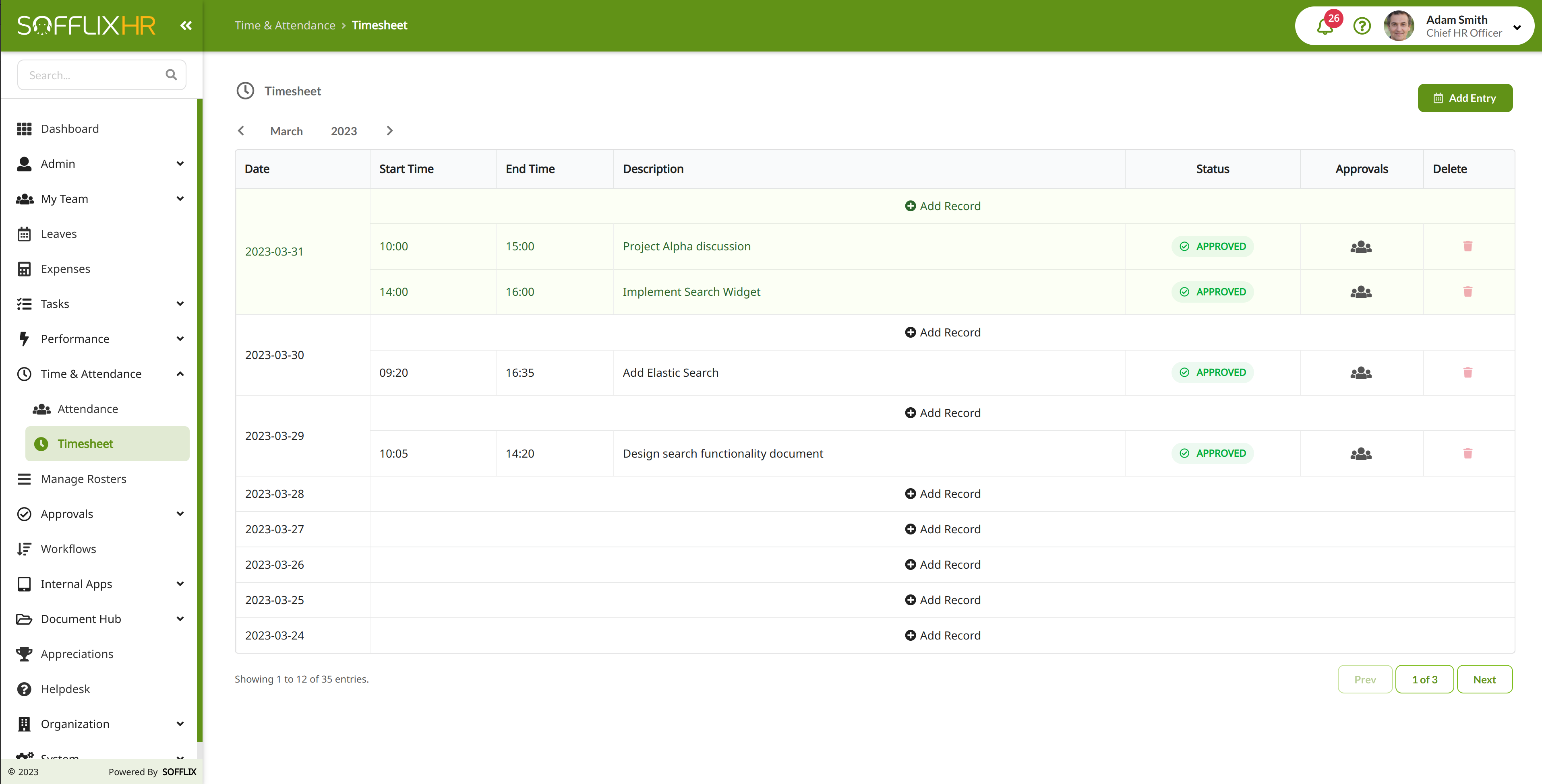This screenshot has width=1542, height=784.
Task: Open Adam Smith profile dropdown
Action: pyautogui.click(x=1517, y=27)
